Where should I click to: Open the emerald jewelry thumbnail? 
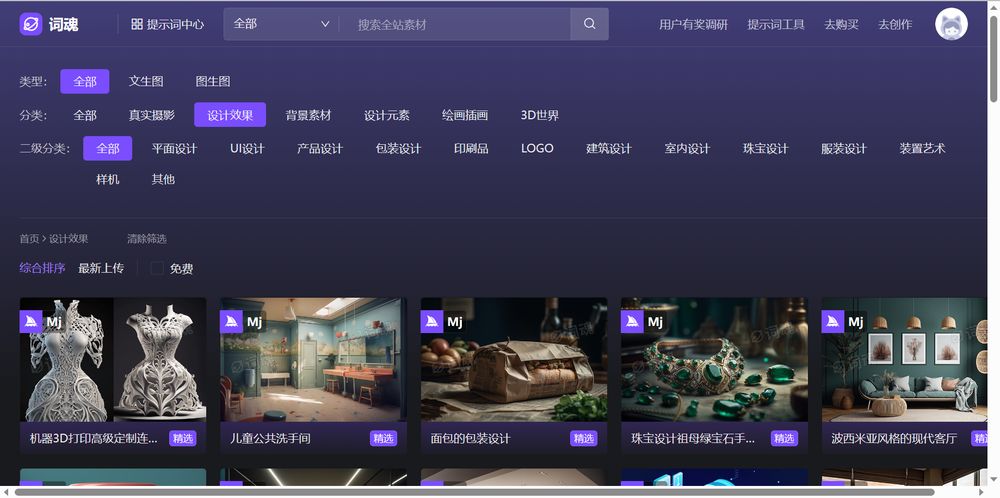714,360
